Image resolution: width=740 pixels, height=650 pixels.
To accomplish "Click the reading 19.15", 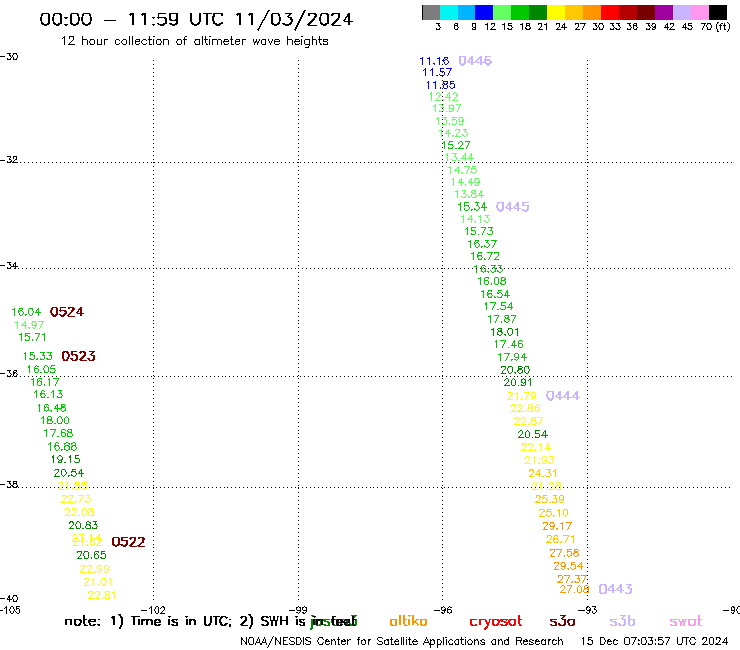I will pos(66,459).
